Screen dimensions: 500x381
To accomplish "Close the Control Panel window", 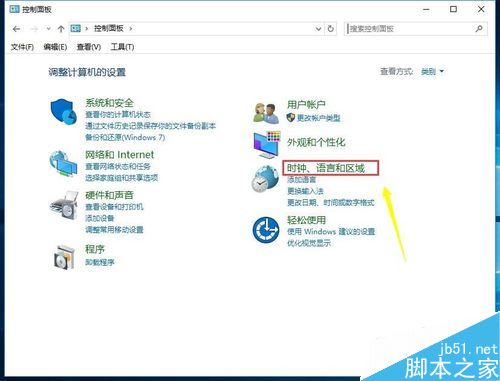I will (x=481, y=9).
